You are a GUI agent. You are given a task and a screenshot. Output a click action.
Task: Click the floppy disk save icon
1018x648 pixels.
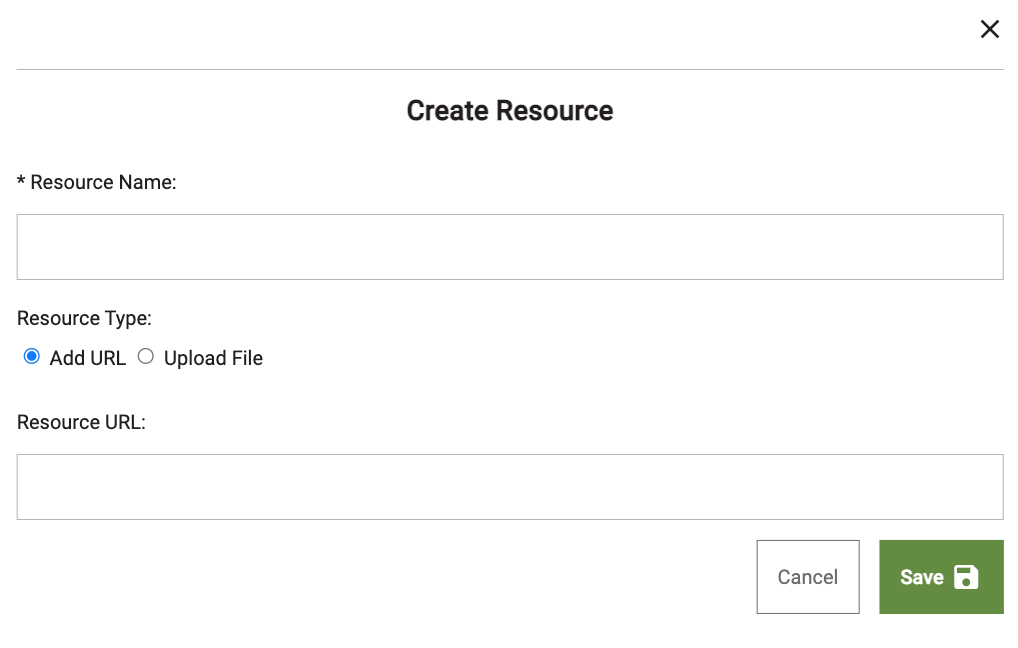point(966,577)
